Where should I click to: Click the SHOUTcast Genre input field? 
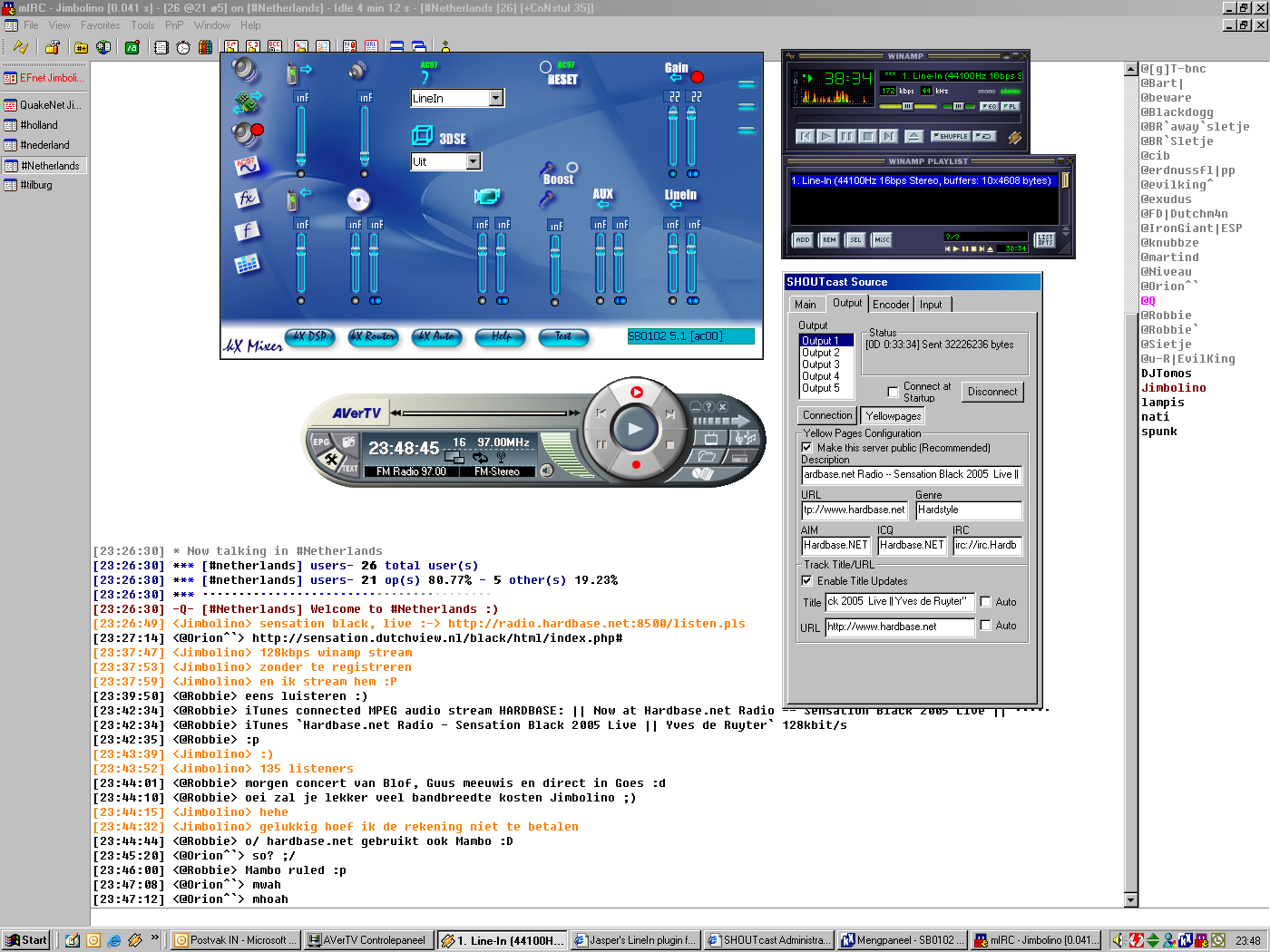click(x=969, y=510)
